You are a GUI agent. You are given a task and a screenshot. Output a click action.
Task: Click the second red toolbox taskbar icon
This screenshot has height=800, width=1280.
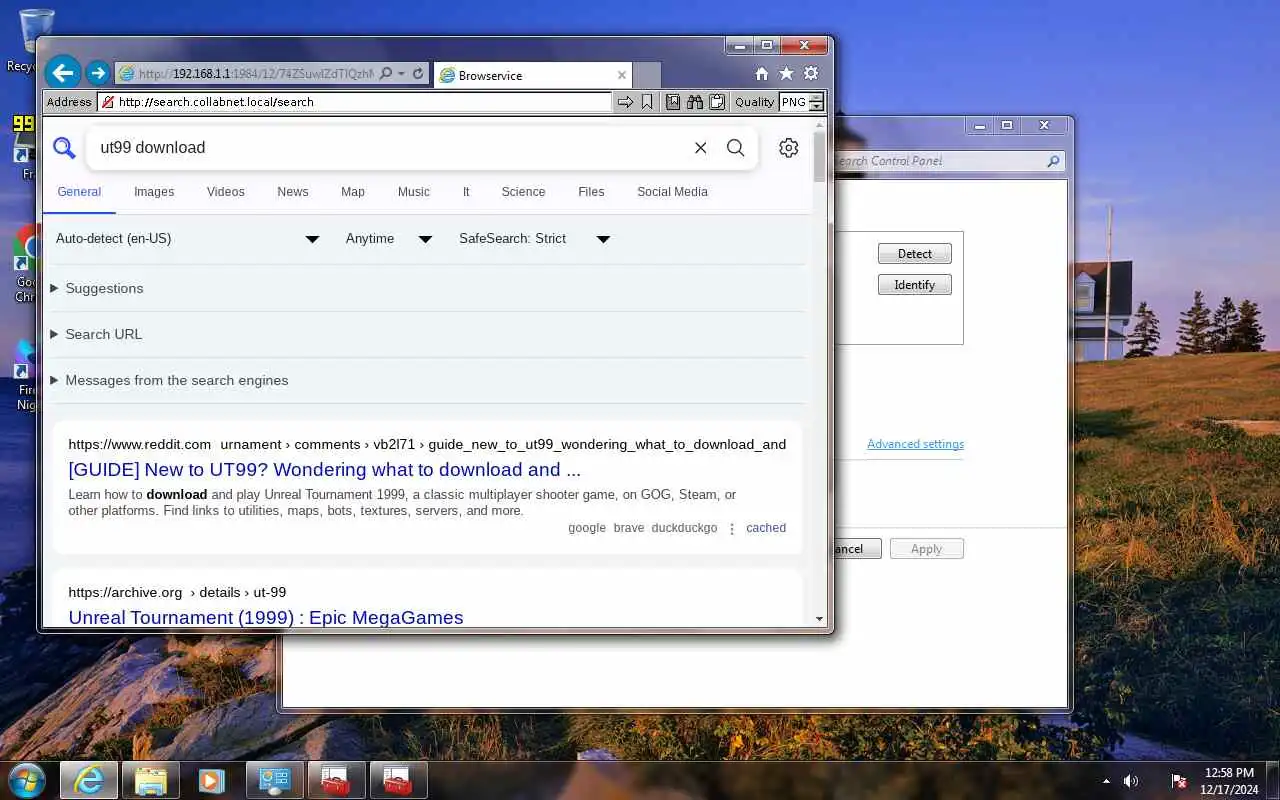pos(398,780)
